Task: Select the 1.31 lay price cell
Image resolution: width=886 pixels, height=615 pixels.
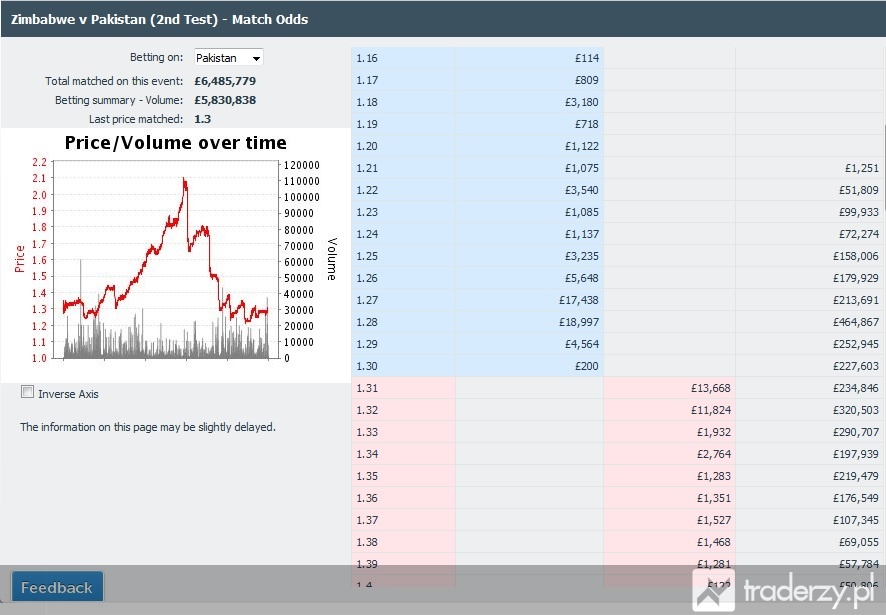Action: pos(403,388)
